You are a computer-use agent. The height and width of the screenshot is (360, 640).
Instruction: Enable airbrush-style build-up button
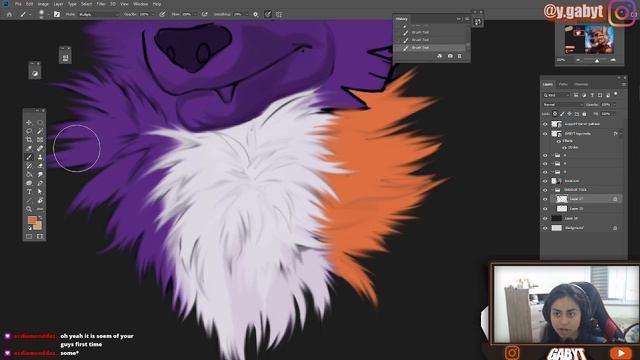pyautogui.click(x=204, y=14)
